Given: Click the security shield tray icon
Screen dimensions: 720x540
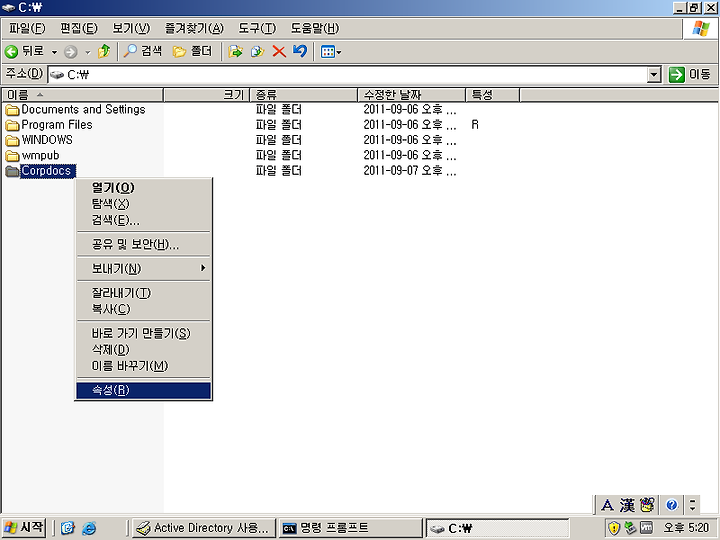Looking at the screenshot, I should click(x=613, y=528).
